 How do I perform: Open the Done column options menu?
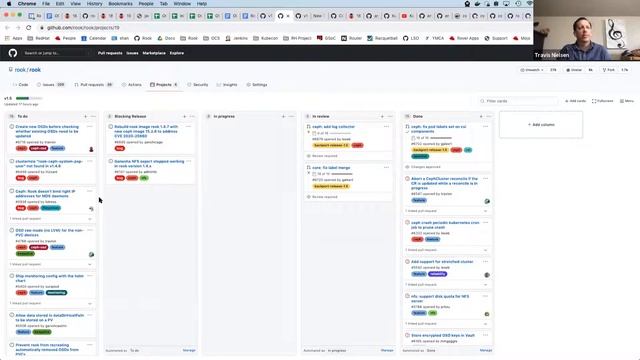pos(489,116)
